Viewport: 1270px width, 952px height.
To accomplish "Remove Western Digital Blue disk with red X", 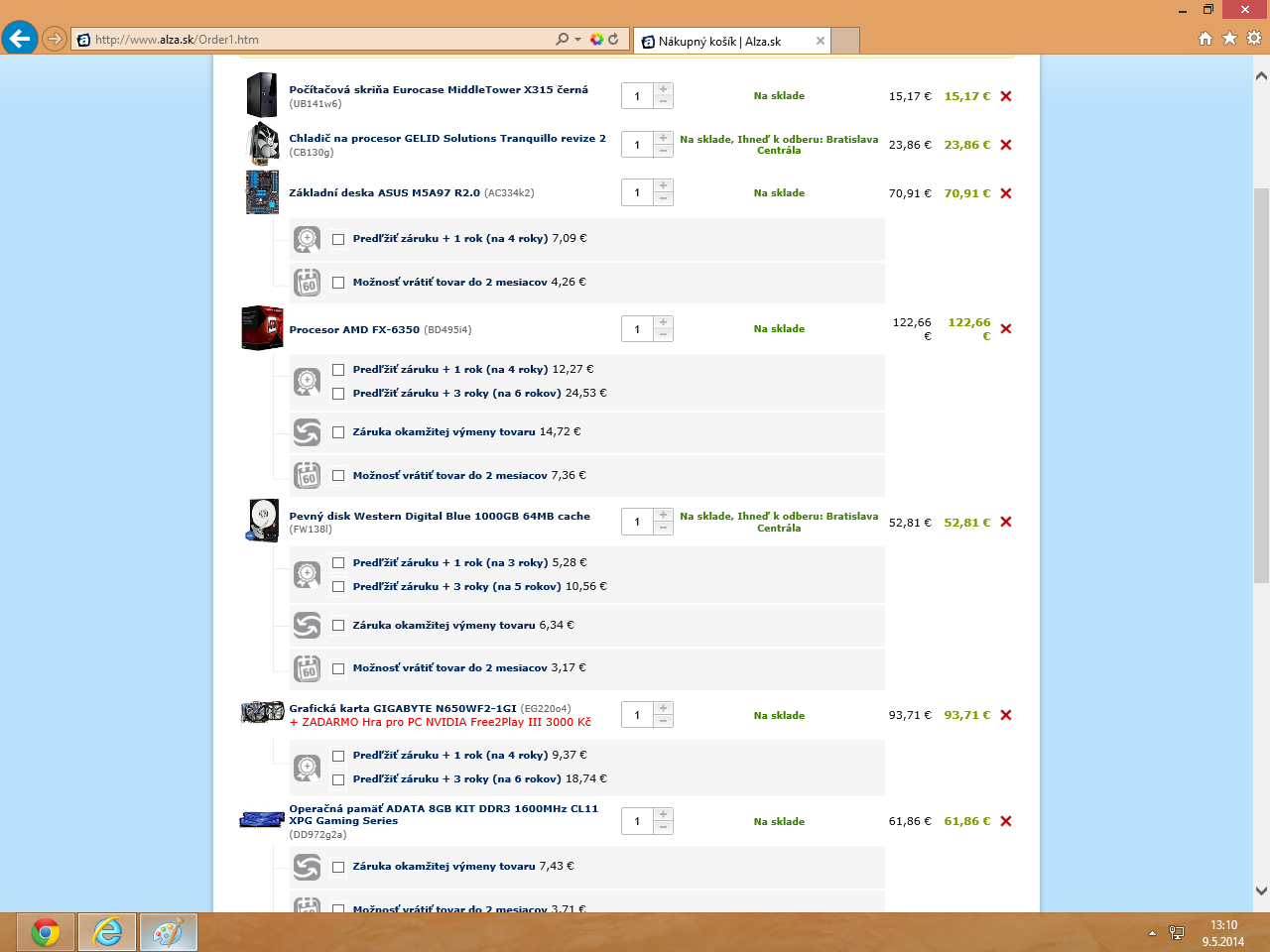I will tap(1006, 523).
